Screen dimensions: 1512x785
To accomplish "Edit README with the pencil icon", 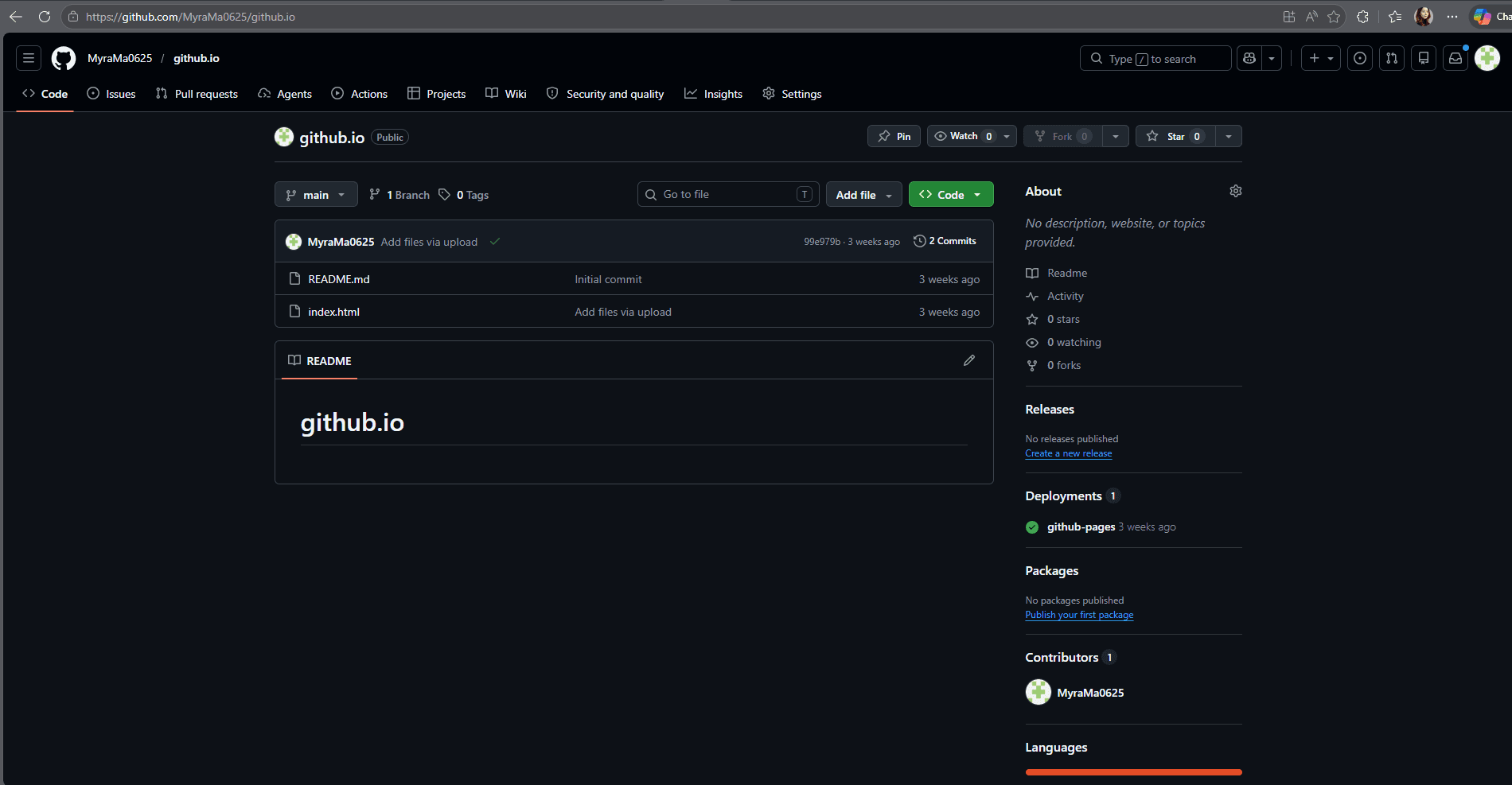I will point(969,360).
